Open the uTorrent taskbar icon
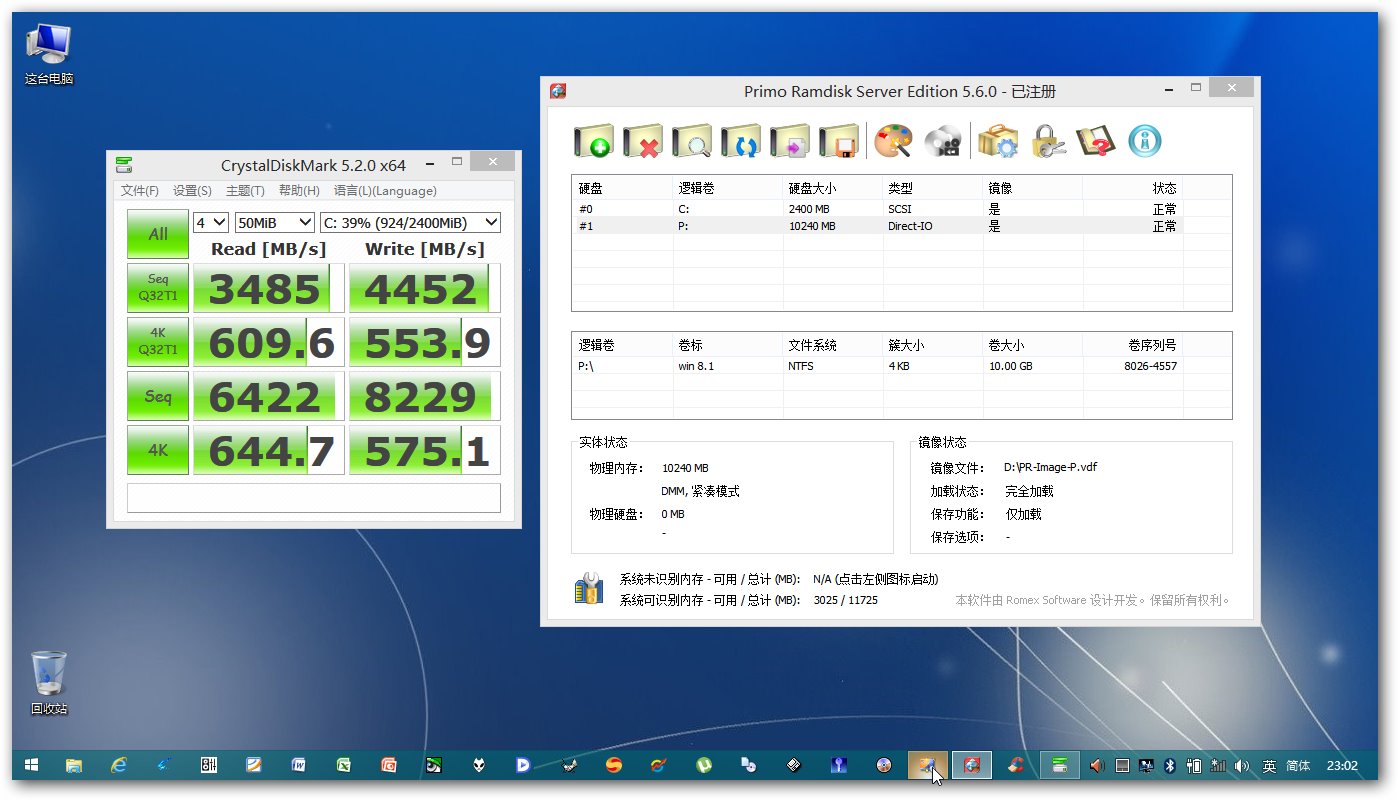 coord(703,765)
